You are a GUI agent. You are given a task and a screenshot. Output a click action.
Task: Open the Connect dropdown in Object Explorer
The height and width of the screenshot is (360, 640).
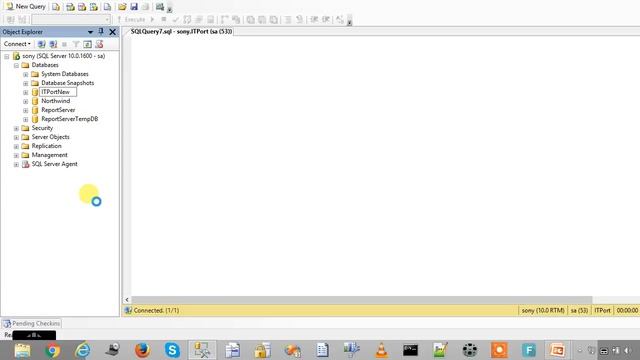click(x=17, y=44)
